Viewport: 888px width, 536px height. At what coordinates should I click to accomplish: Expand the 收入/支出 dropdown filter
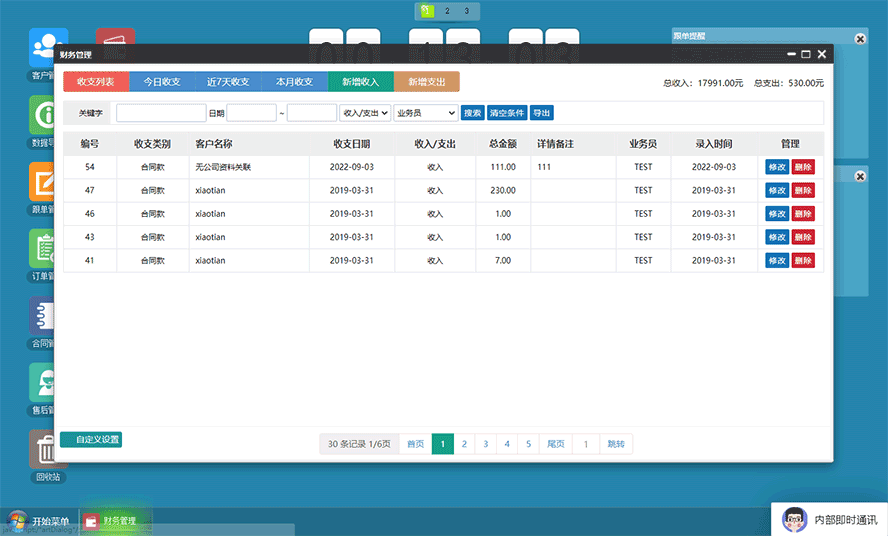365,113
